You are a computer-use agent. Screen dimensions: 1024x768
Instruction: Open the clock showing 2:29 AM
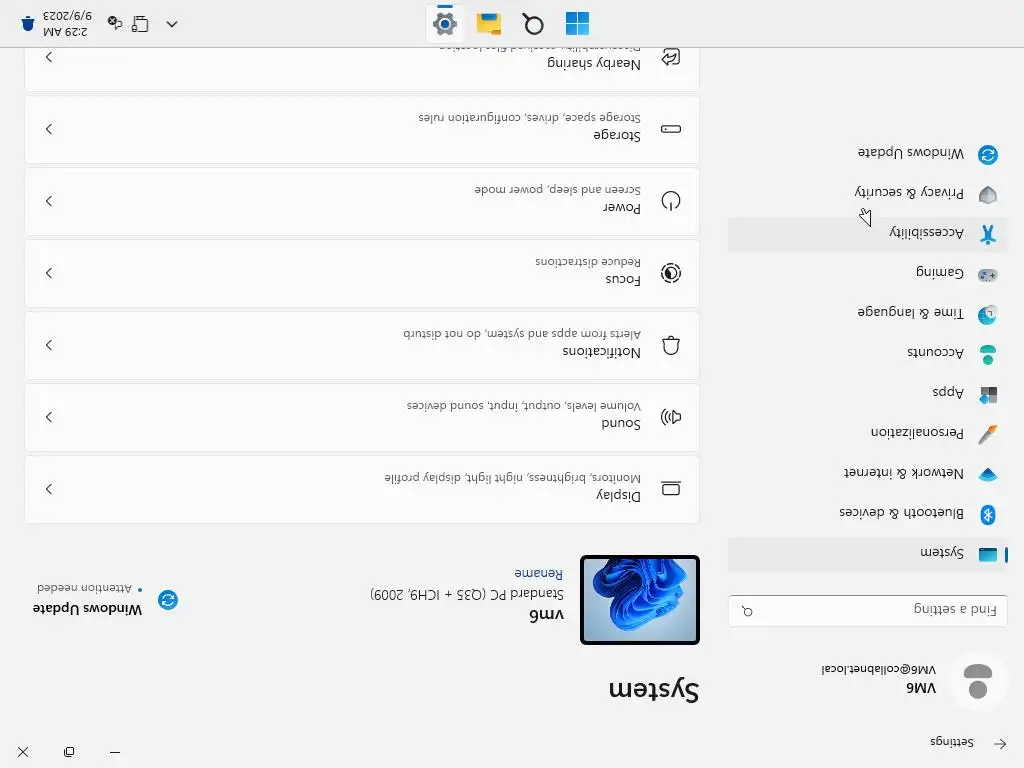67,24
